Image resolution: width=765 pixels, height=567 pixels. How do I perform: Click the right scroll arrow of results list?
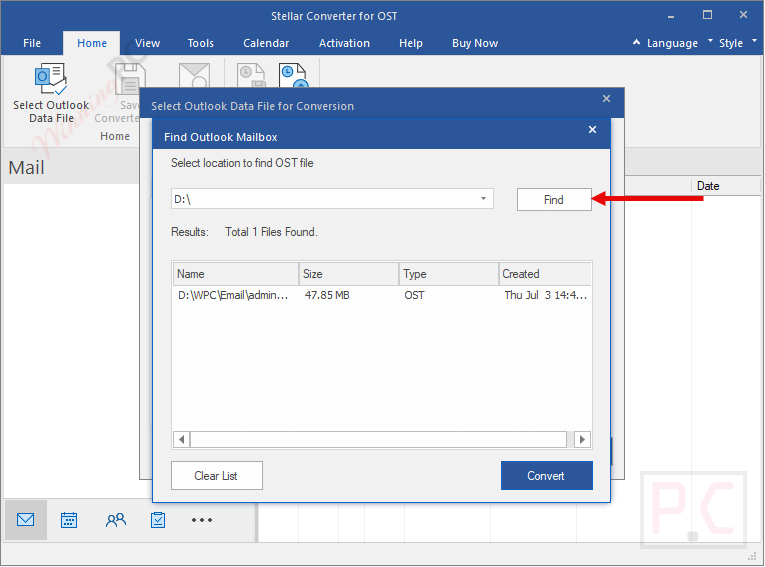(x=582, y=439)
